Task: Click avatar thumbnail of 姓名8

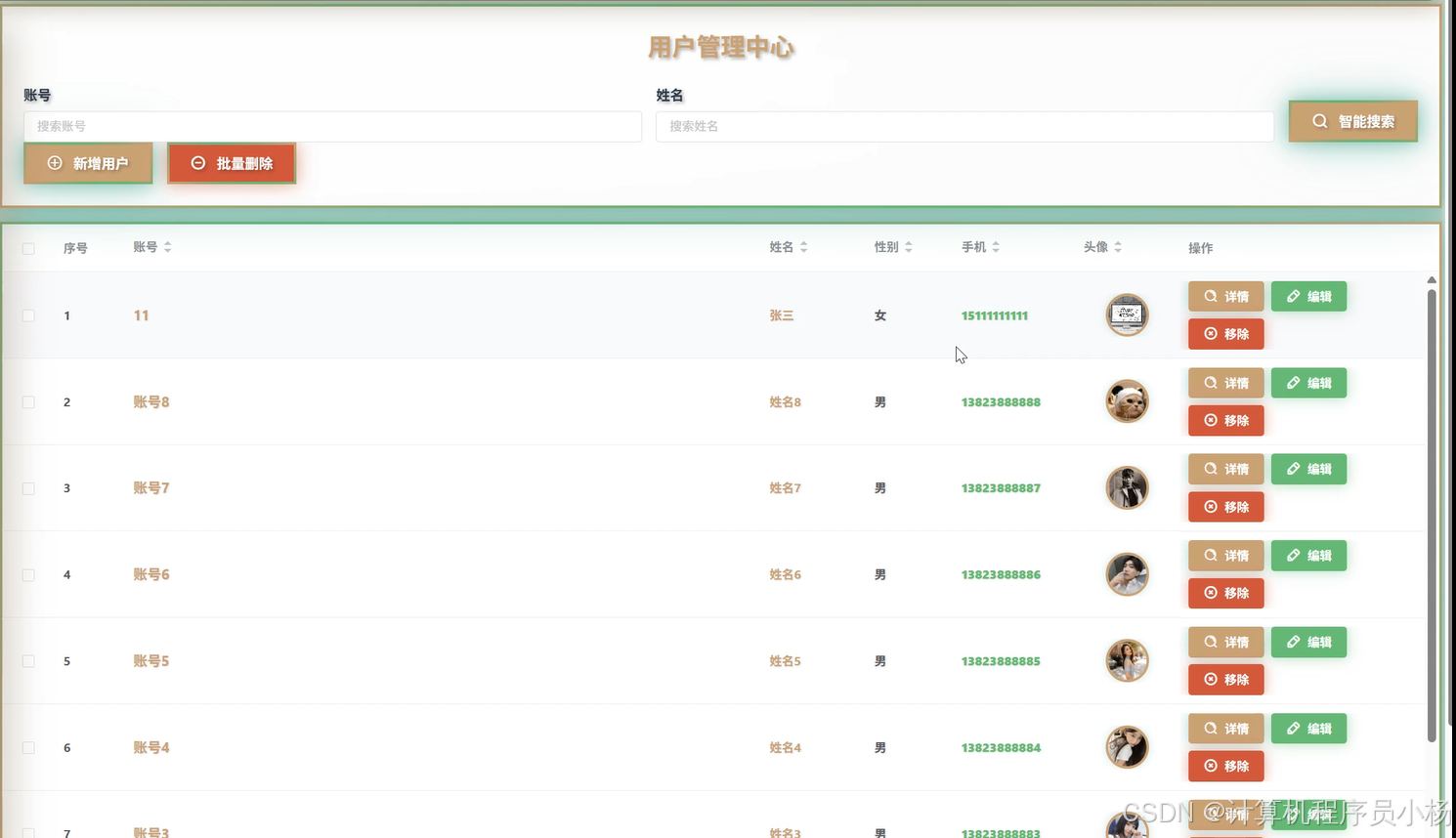Action: [1127, 401]
